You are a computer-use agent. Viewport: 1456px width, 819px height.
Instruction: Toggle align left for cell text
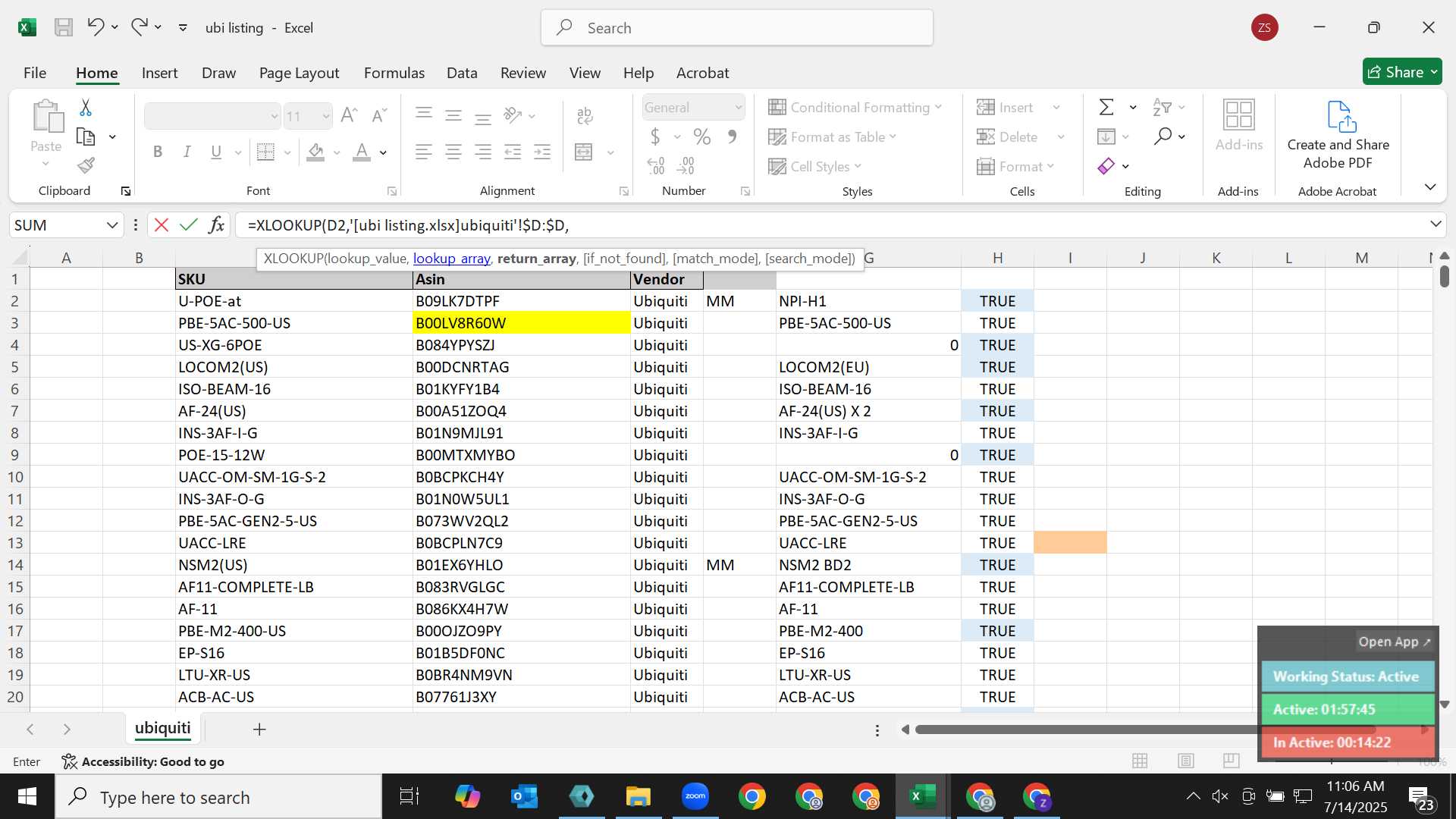click(x=424, y=152)
